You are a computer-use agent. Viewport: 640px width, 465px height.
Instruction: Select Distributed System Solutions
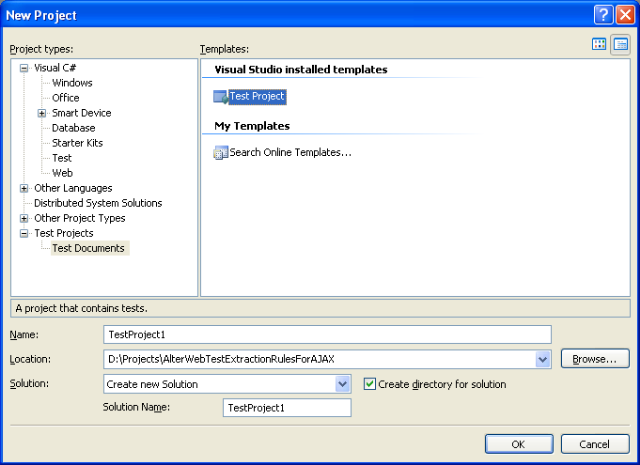coord(98,203)
